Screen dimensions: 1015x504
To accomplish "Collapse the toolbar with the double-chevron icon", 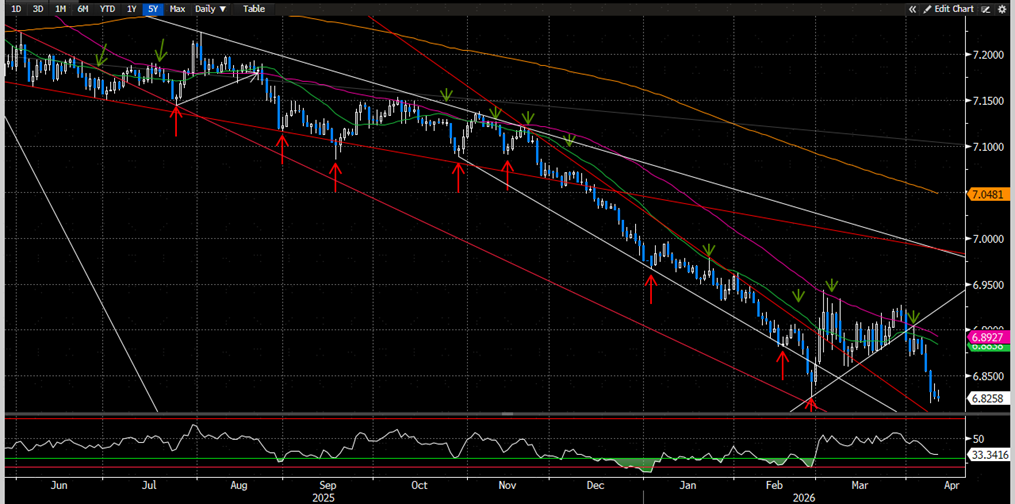I will (x=913, y=9).
